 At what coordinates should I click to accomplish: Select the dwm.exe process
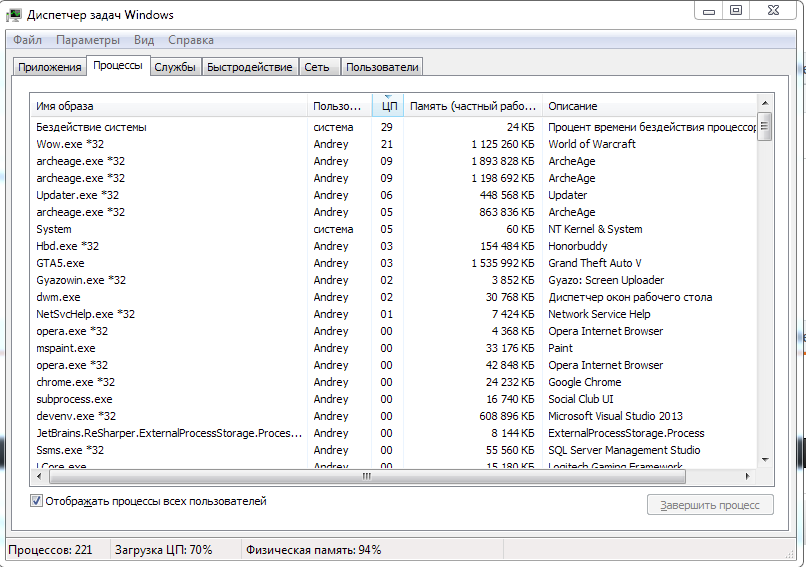click(x=394, y=297)
